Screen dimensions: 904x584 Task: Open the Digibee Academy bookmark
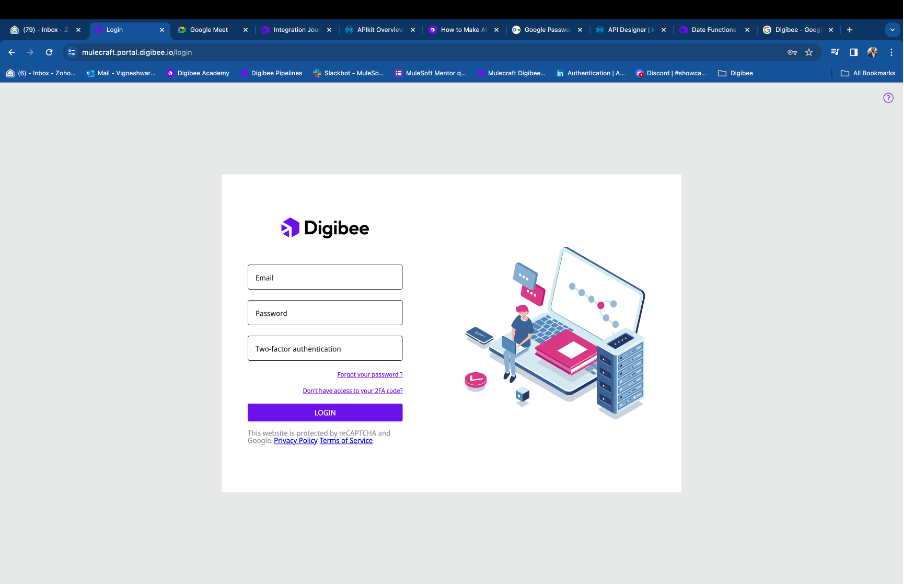tap(198, 73)
